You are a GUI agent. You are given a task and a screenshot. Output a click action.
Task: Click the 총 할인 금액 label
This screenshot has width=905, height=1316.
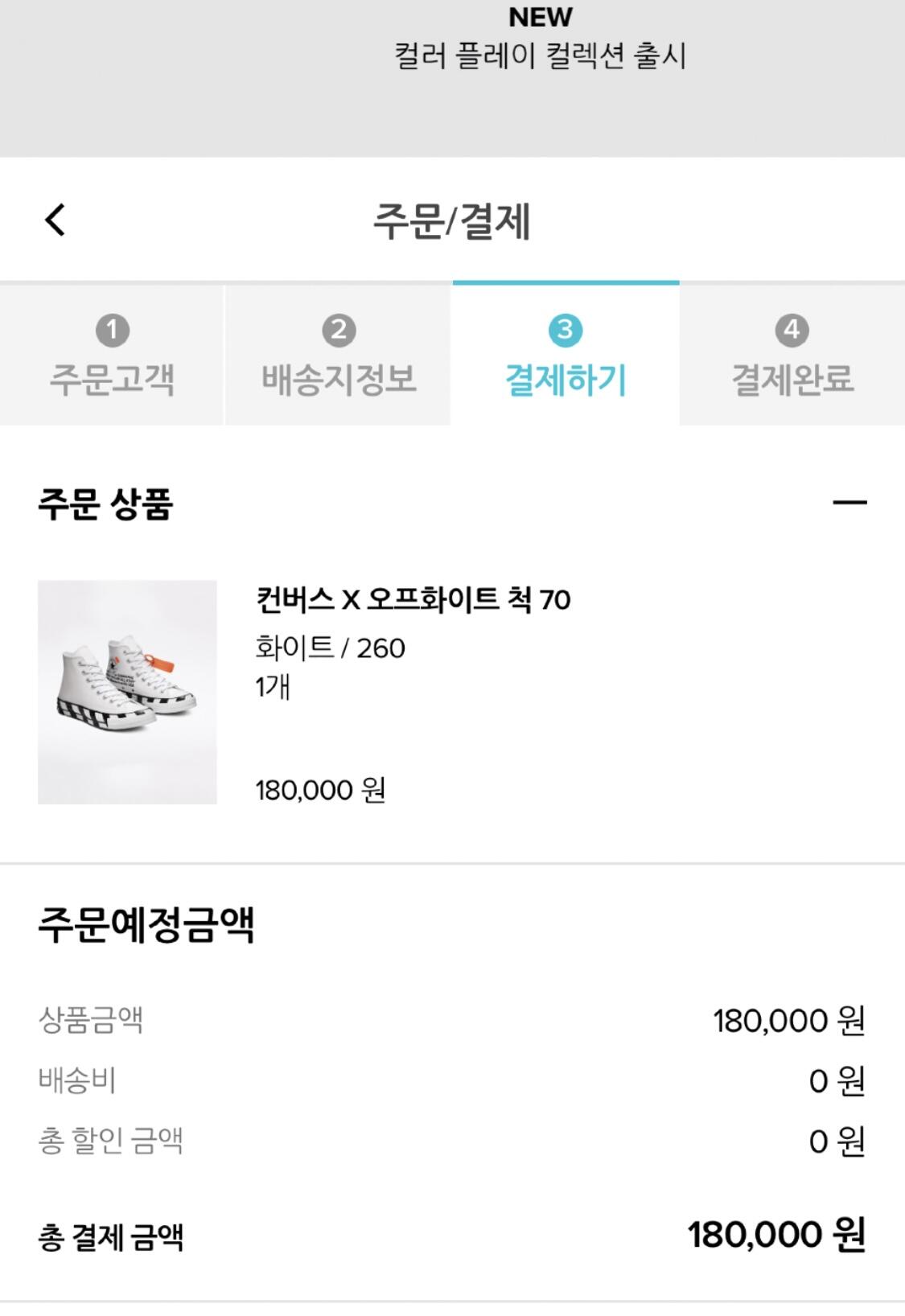(x=111, y=1141)
